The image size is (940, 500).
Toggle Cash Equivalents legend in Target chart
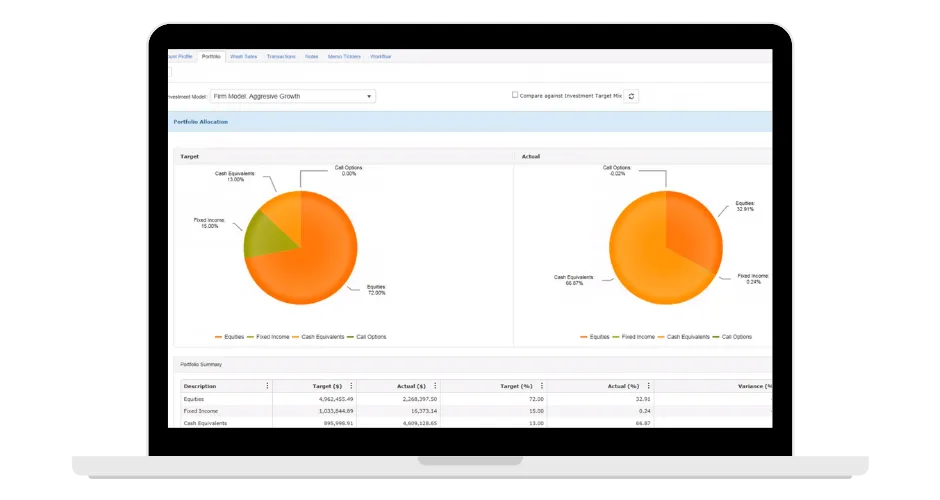click(x=318, y=337)
